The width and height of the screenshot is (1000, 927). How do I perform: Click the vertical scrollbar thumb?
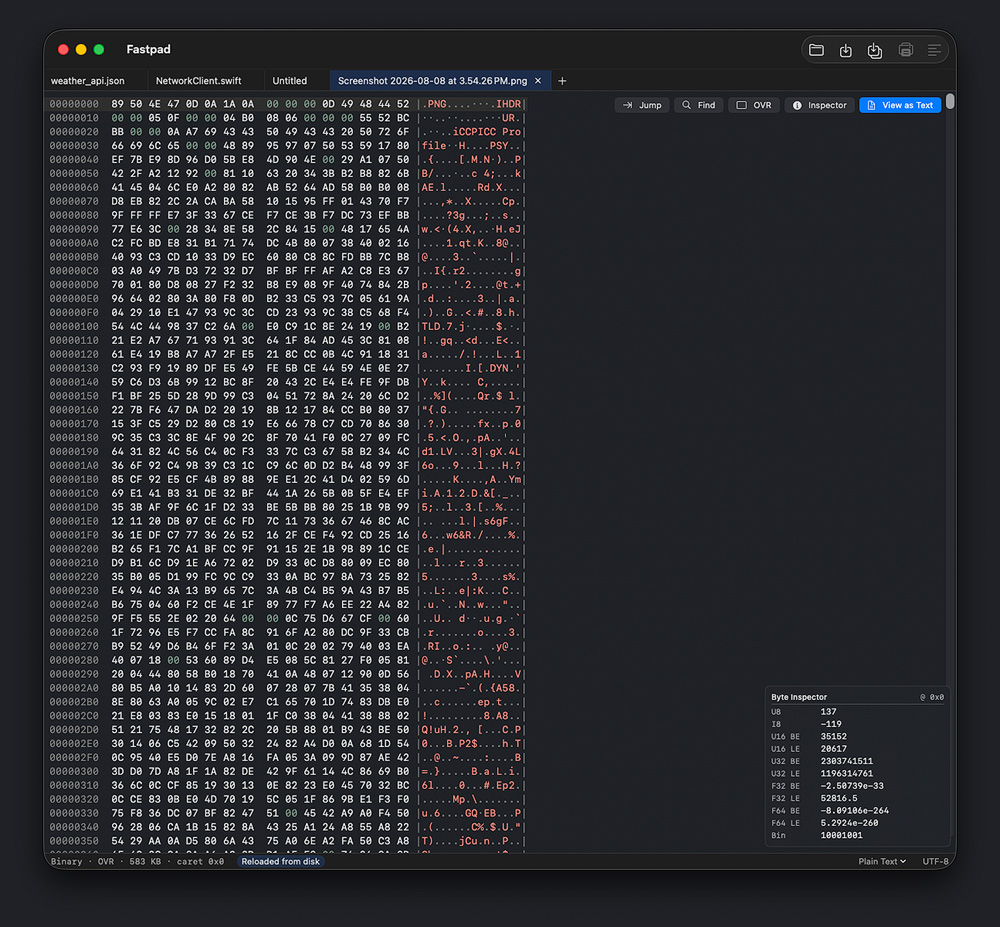tap(950, 101)
